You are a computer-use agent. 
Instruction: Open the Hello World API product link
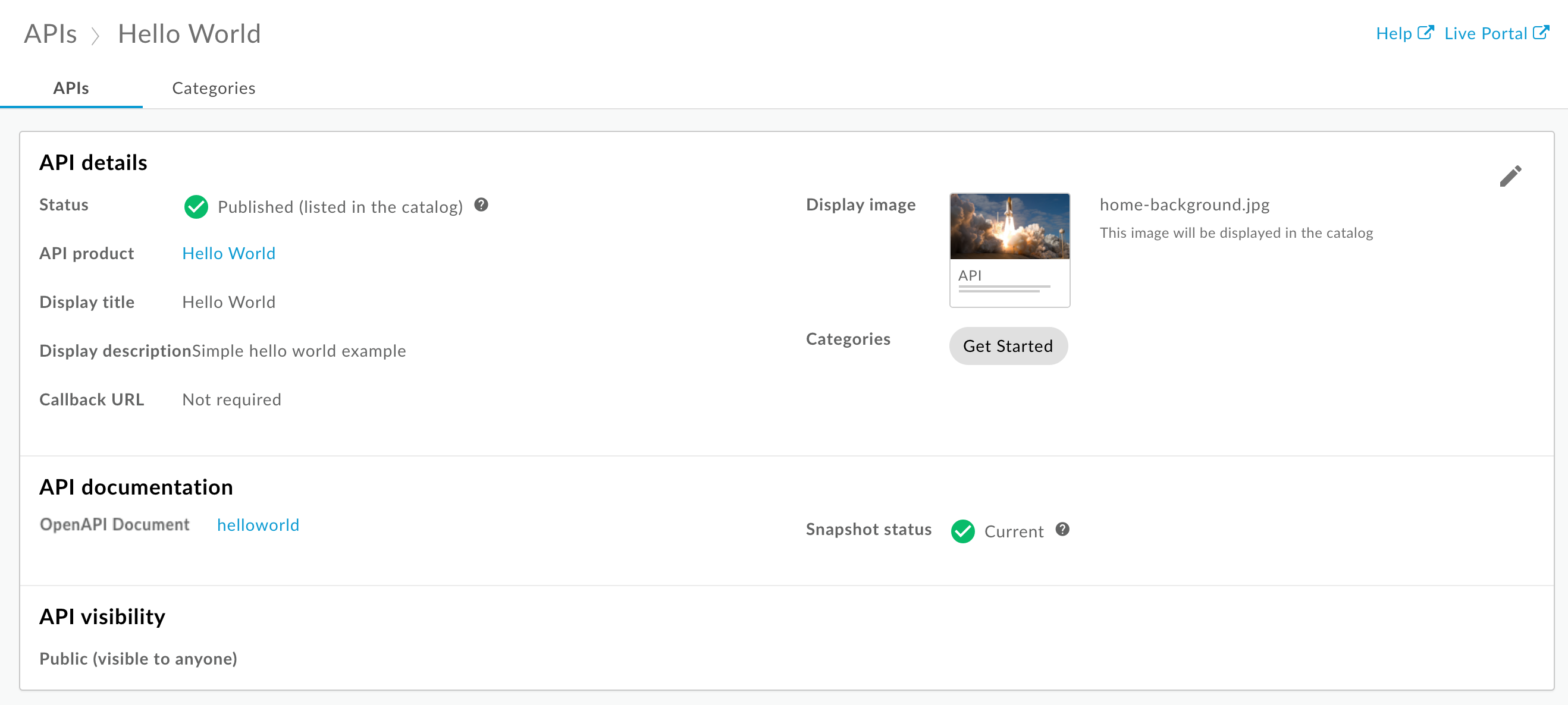tap(228, 253)
